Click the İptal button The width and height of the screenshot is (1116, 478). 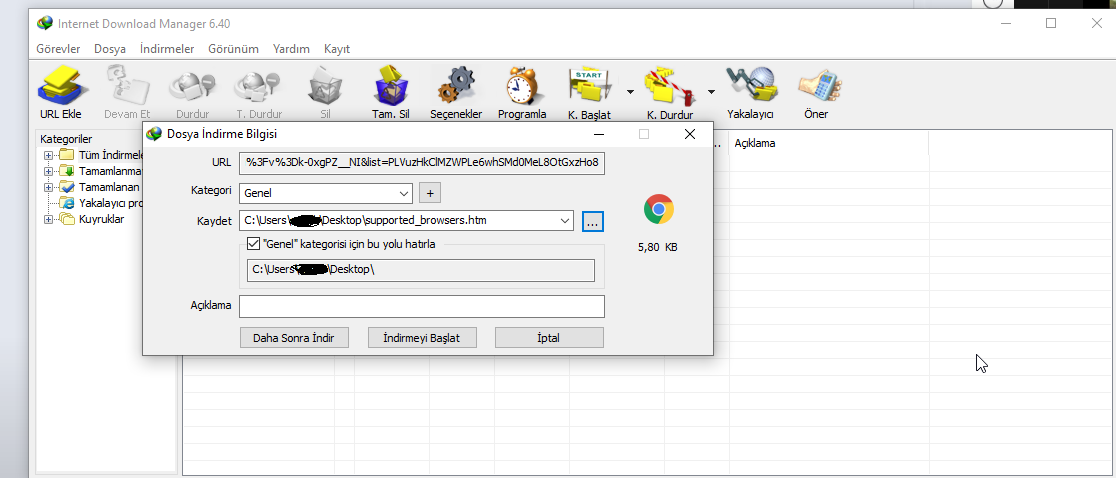coord(549,338)
